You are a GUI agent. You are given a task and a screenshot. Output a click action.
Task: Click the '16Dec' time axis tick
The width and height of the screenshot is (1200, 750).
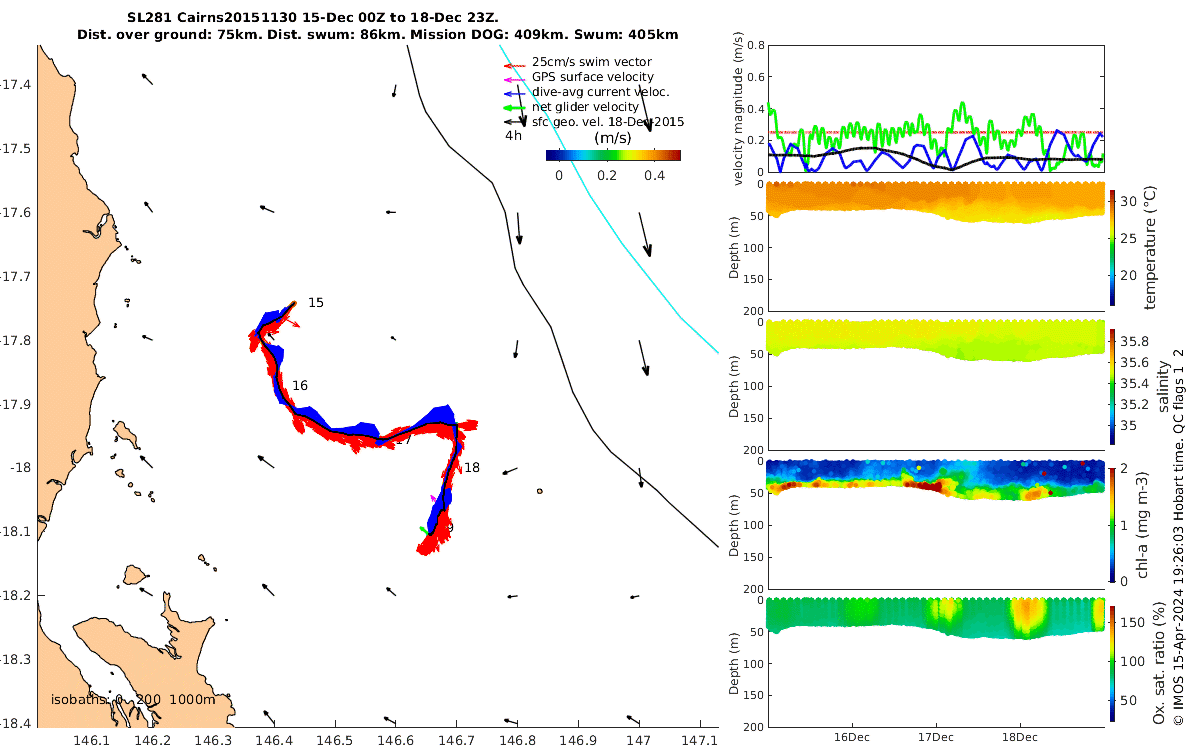click(852, 736)
